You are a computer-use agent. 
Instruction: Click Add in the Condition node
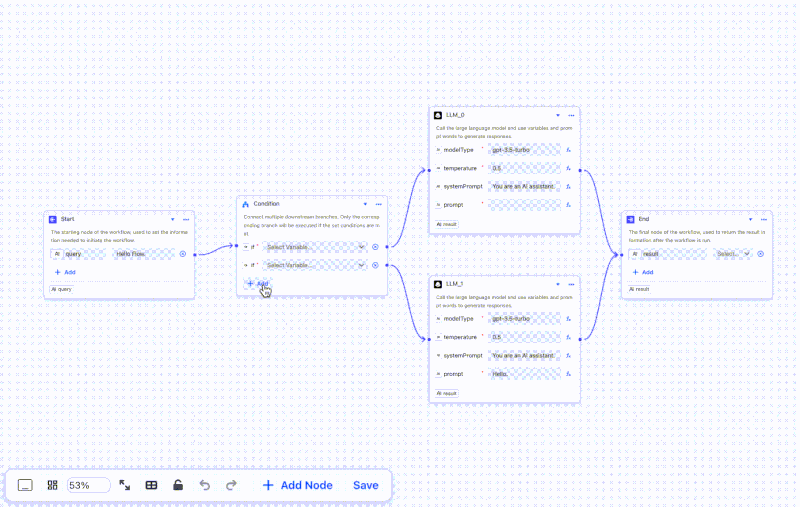coord(258,284)
